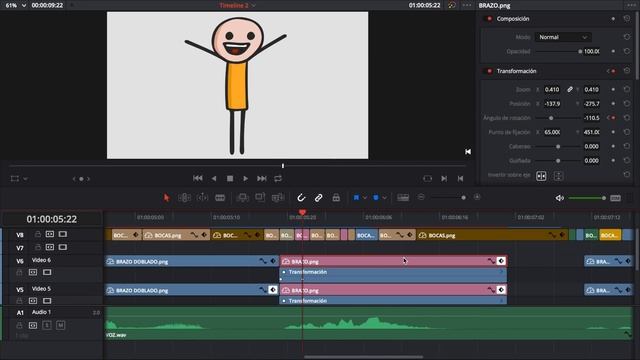640x360 pixels.
Task: Collapse the Composición section header
Action: [513, 19]
